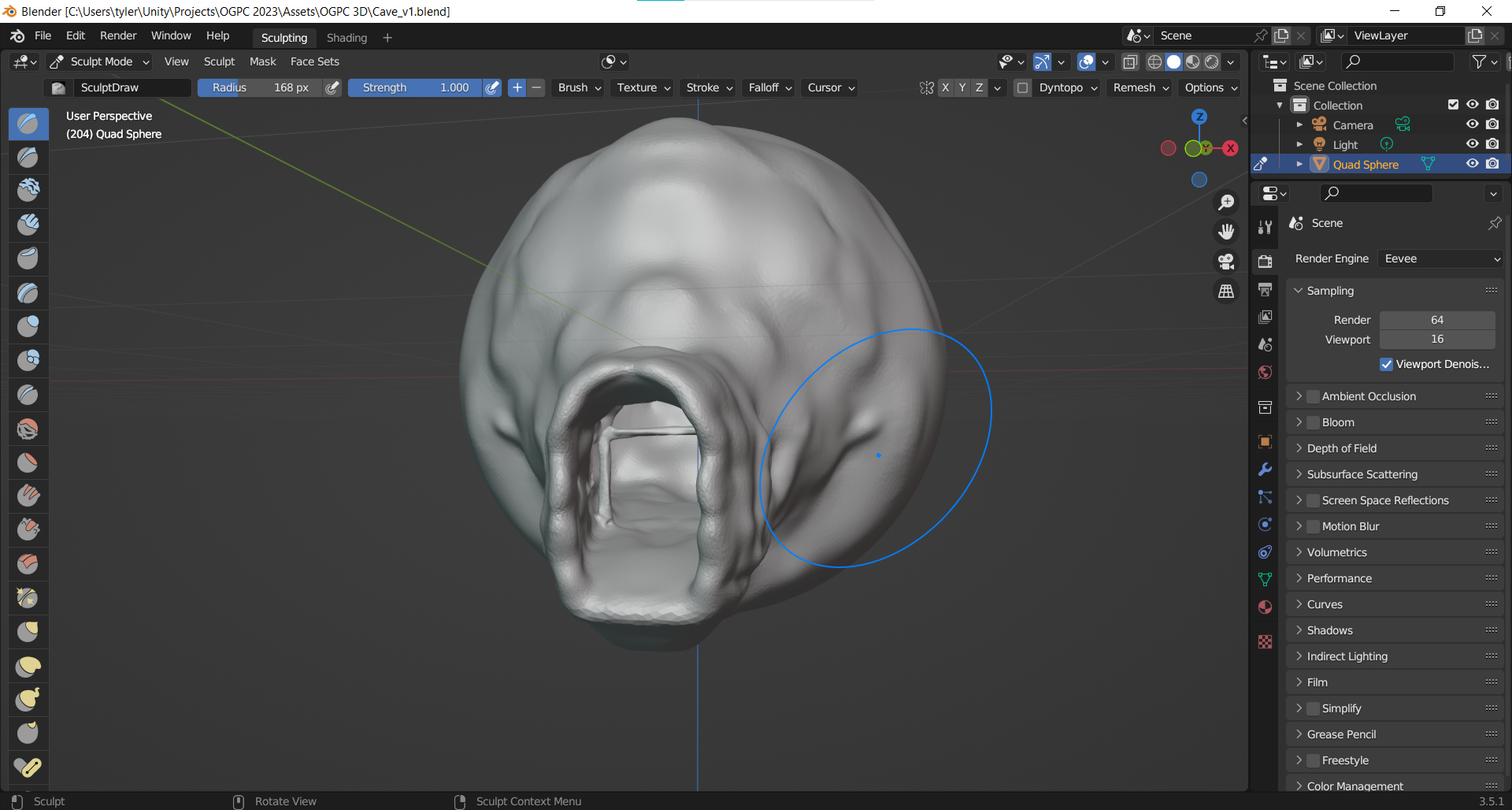Click the pan view hand icon
This screenshot has height=810, width=1512.
coord(1226,232)
